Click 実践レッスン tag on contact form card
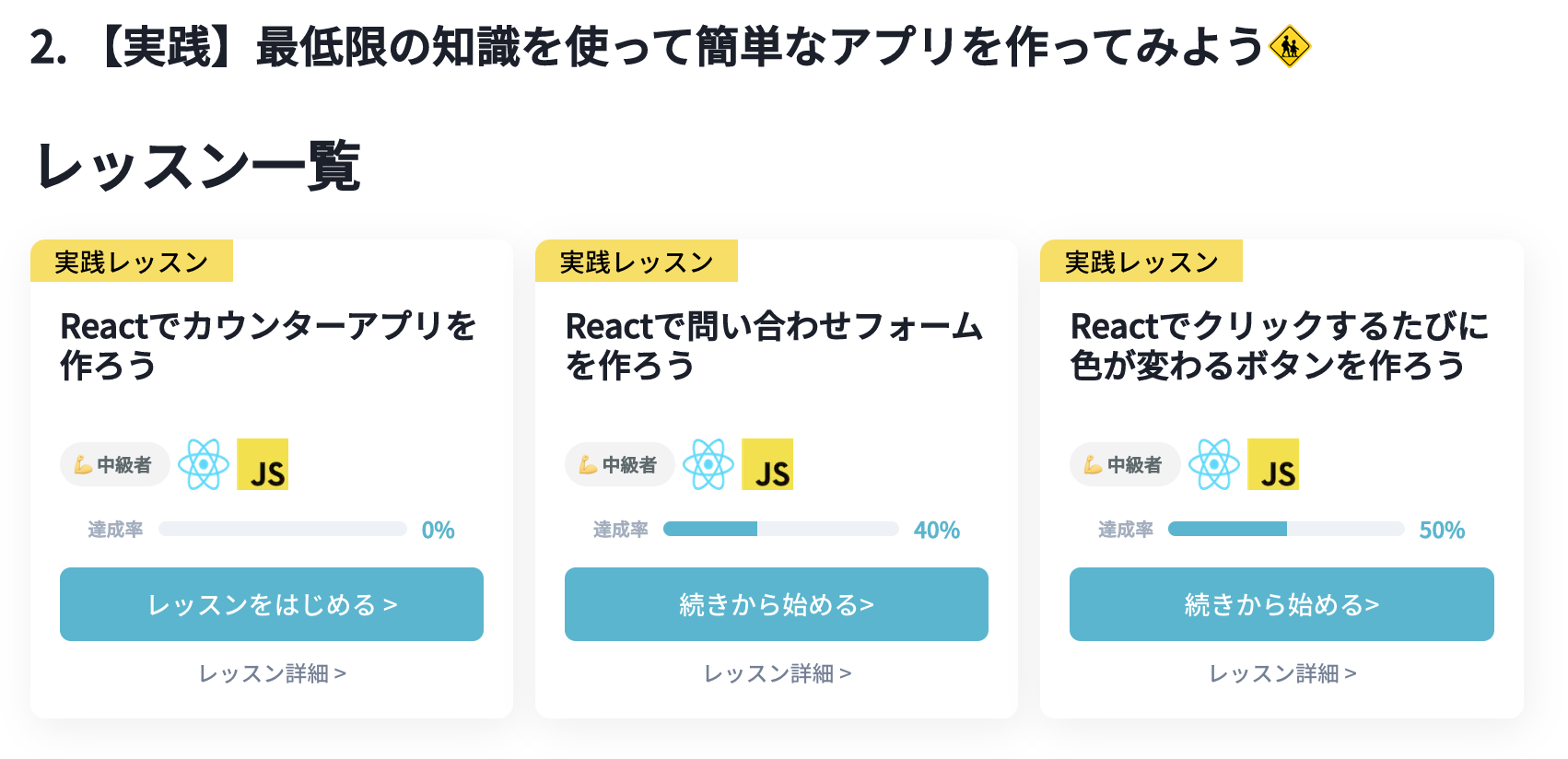1568x759 pixels. pyautogui.click(x=637, y=262)
